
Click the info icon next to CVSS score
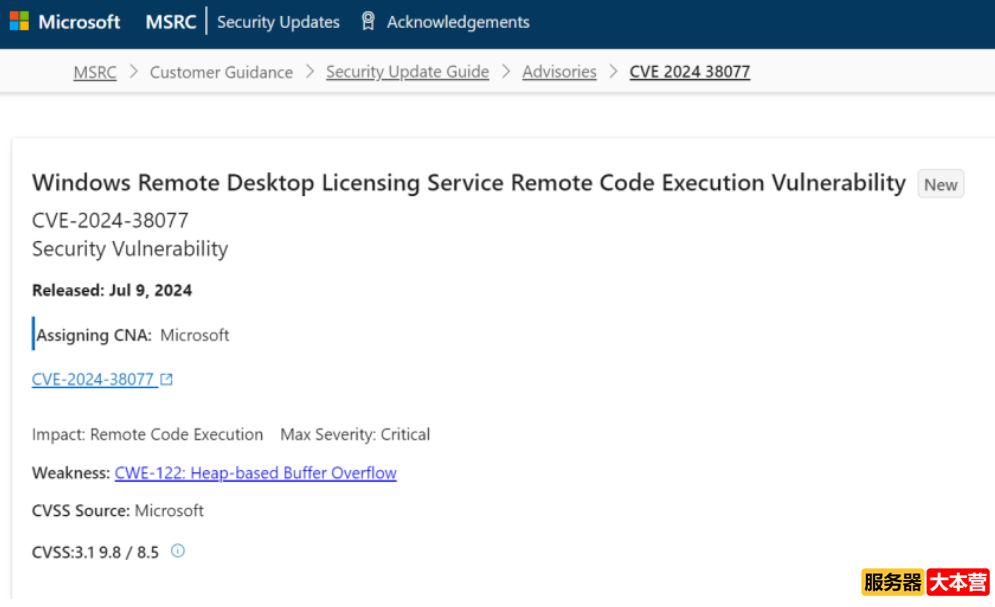click(x=178, y=551)
